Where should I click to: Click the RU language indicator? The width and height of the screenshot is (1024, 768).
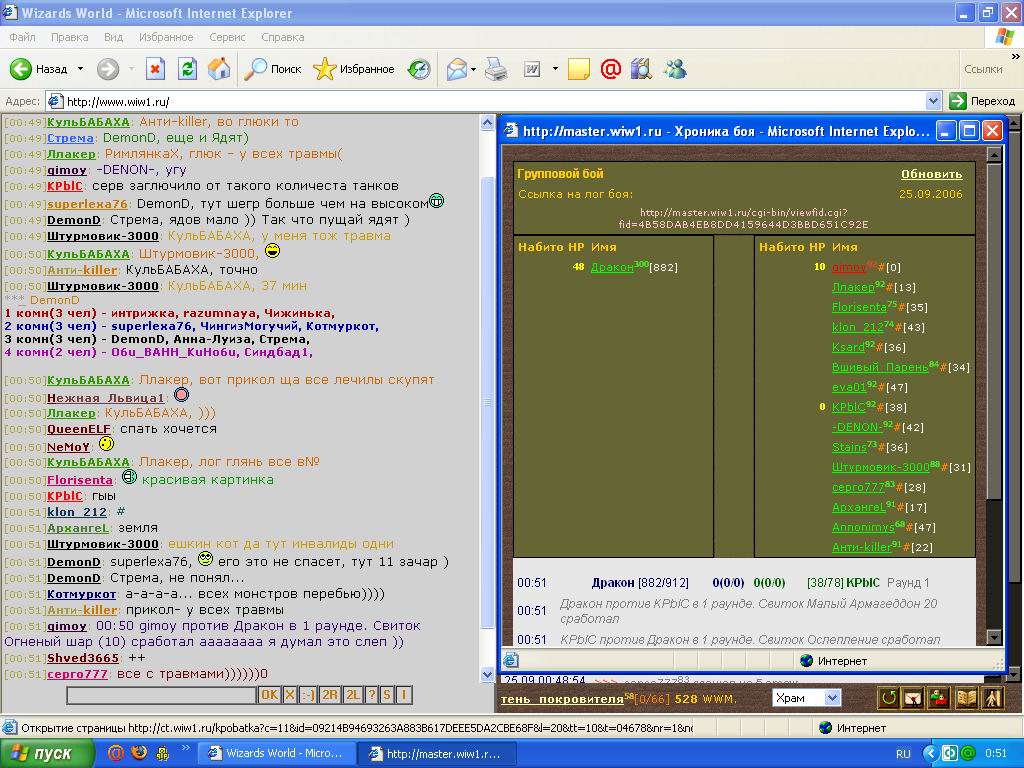903,754
